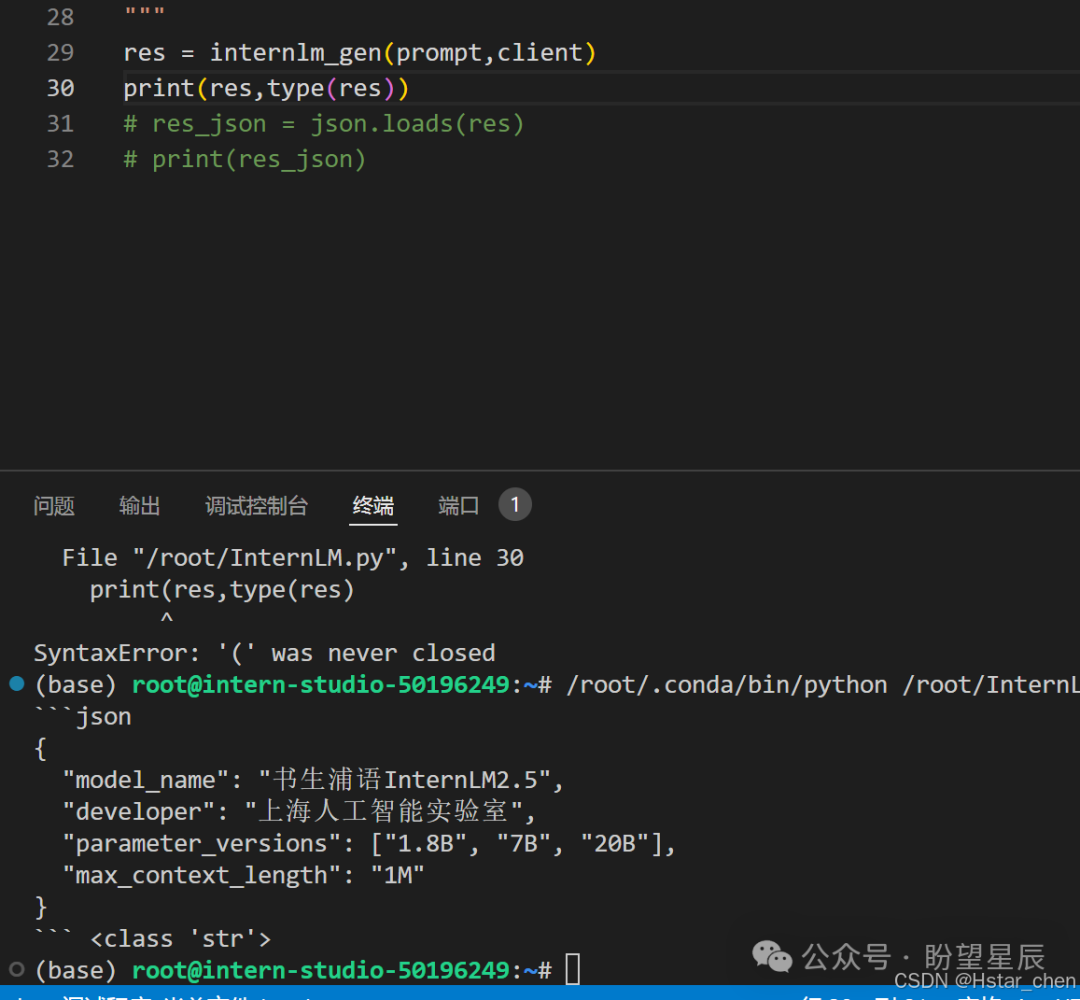1080x1000 pixels.
Task: Click the terminal cursor at the last prompt
Action: click(572, 969)
